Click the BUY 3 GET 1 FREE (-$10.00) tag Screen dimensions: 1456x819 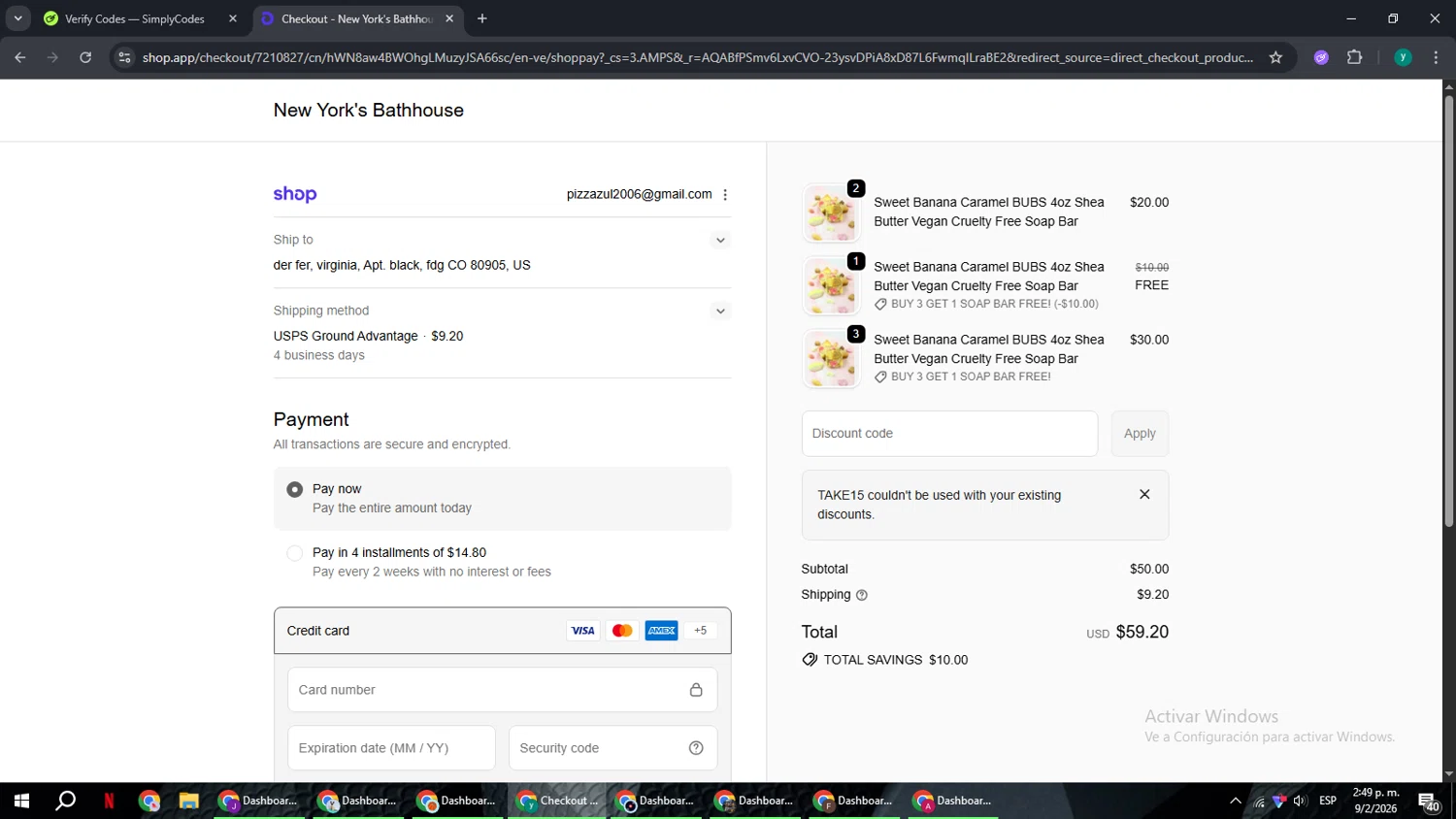pyautogui.click(x=986, y=304)
